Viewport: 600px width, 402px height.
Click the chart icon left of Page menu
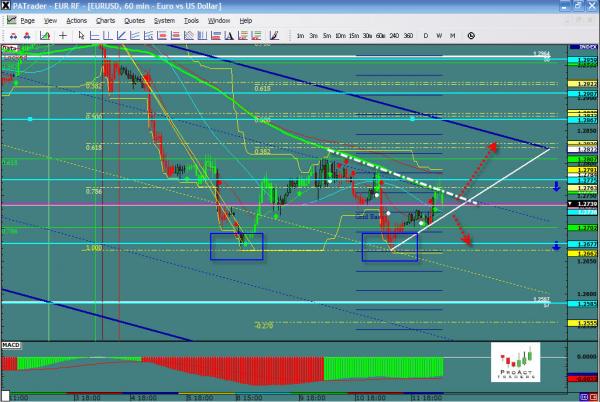[x=10, y=20]
